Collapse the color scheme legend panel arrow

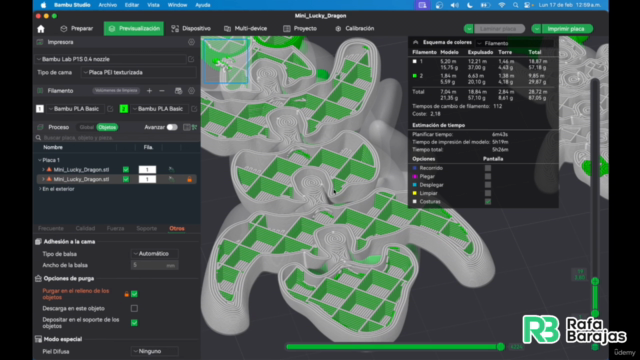(x=416, y=42)
